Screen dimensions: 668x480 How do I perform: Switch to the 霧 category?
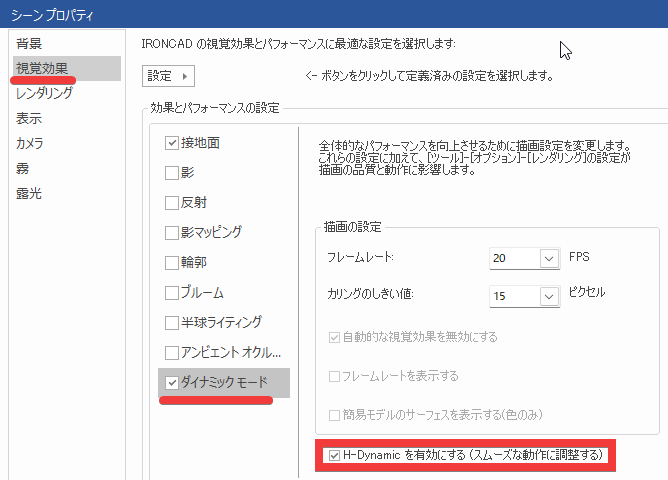(23, 169)
